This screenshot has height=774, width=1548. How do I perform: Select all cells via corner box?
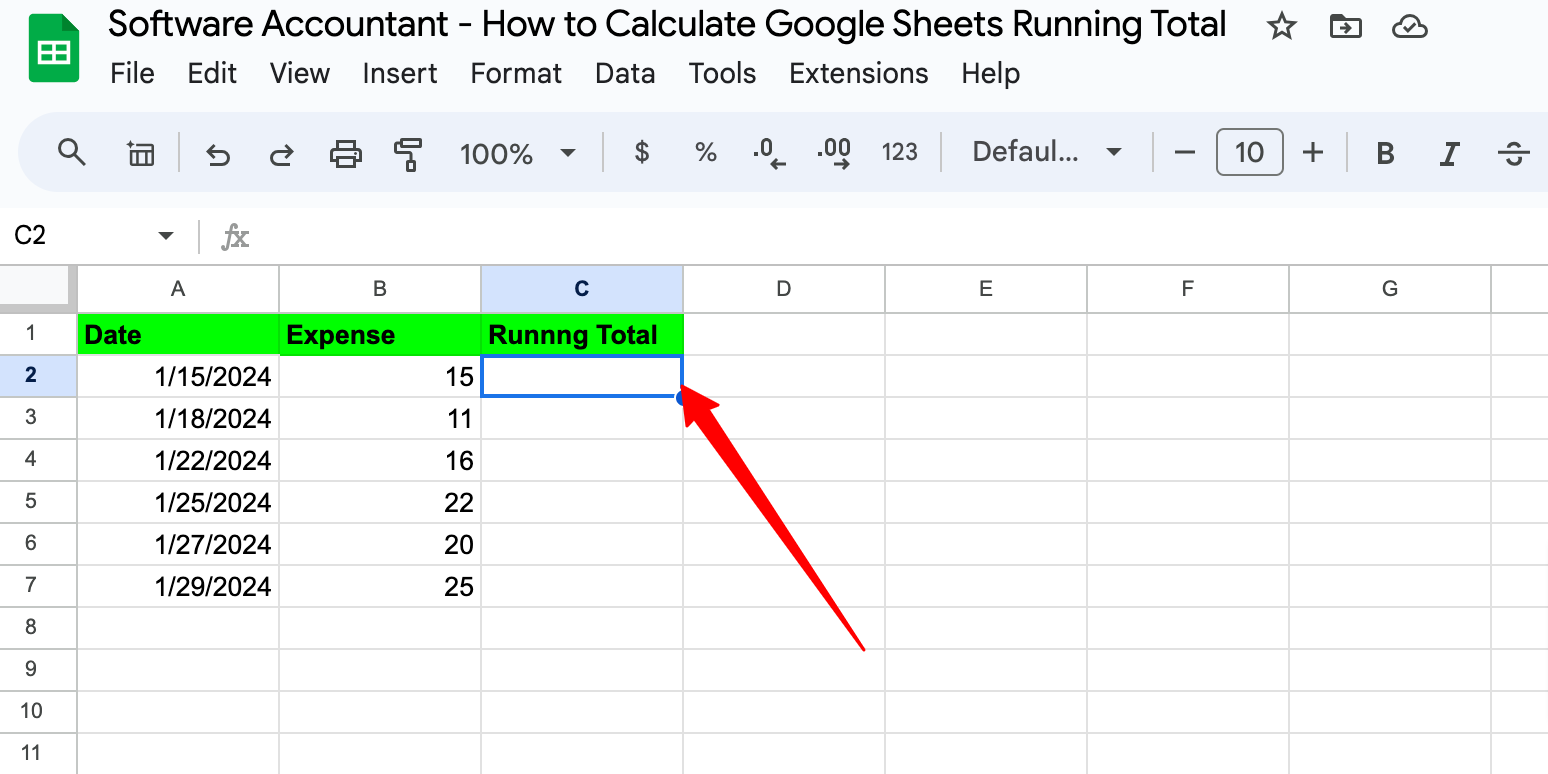pyautogui.click(x=38, y=289)
